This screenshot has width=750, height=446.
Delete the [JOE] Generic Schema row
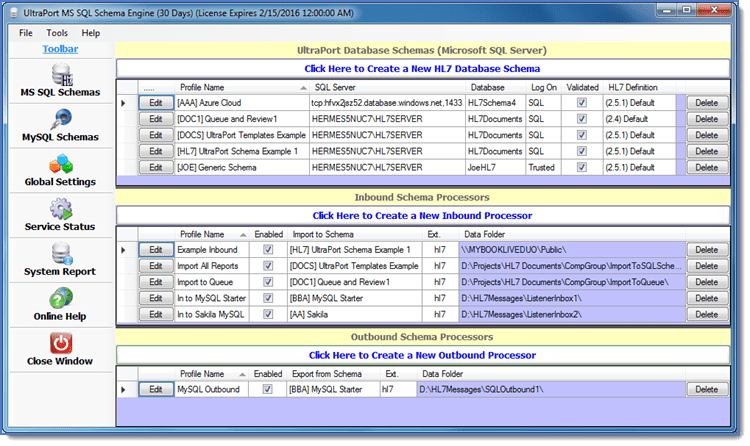(707, 167)
